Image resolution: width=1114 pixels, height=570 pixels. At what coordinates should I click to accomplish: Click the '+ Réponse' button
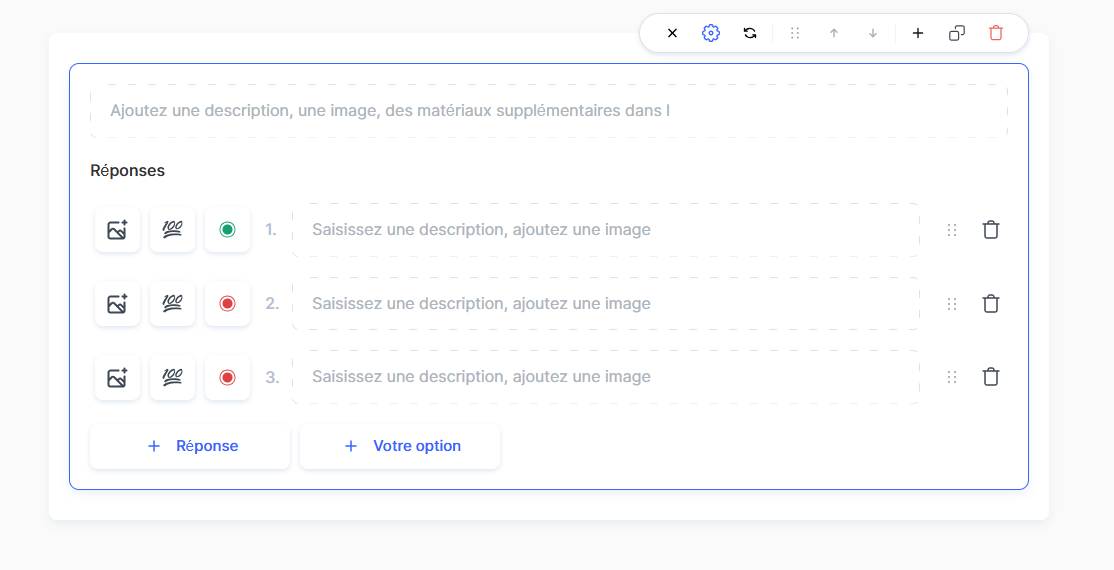pos(190,446)
